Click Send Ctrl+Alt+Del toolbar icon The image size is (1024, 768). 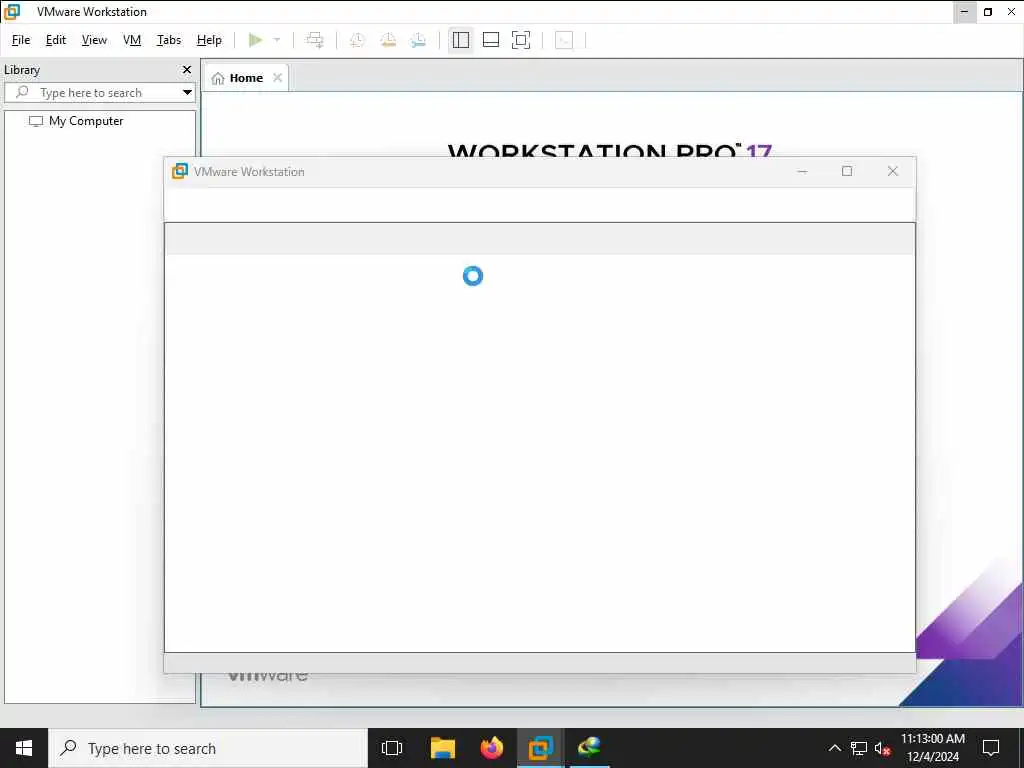point(315,40)
